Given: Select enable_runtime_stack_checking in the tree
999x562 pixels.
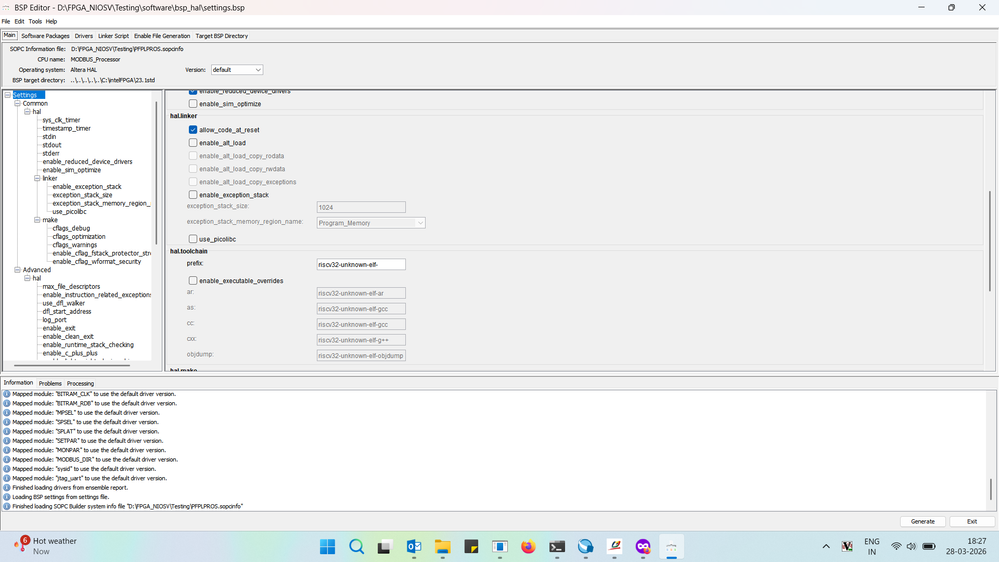Looking at the screenshot, I should click(88, 345).
